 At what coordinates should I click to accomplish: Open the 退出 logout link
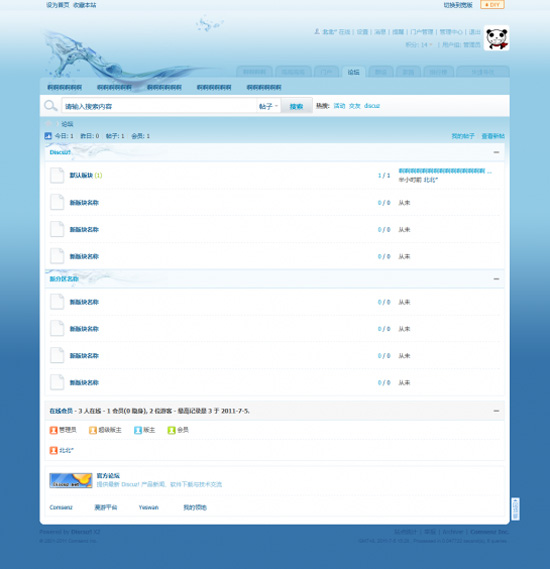coord(475,32)
